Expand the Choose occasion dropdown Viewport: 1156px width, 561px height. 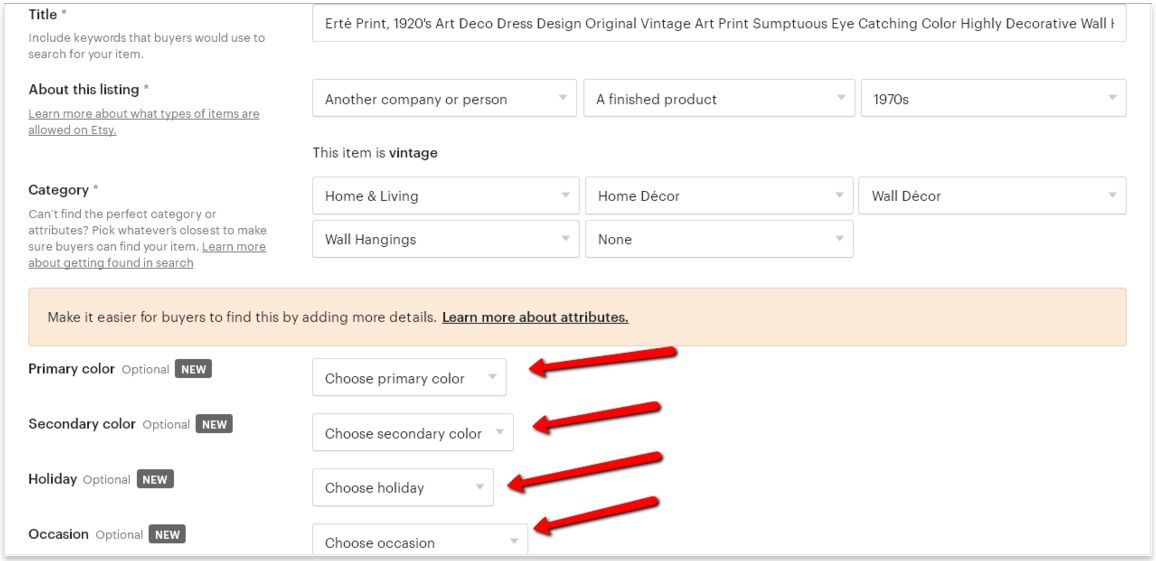pos(420,540)
